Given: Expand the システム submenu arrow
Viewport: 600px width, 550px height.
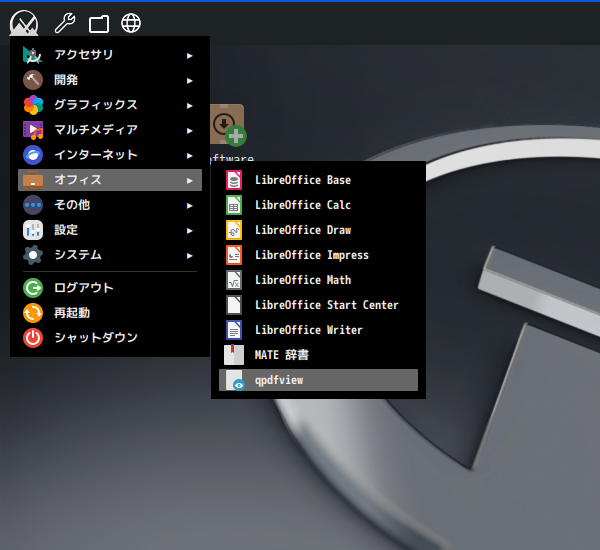Looking at the screenshot, I should [189, 256].
